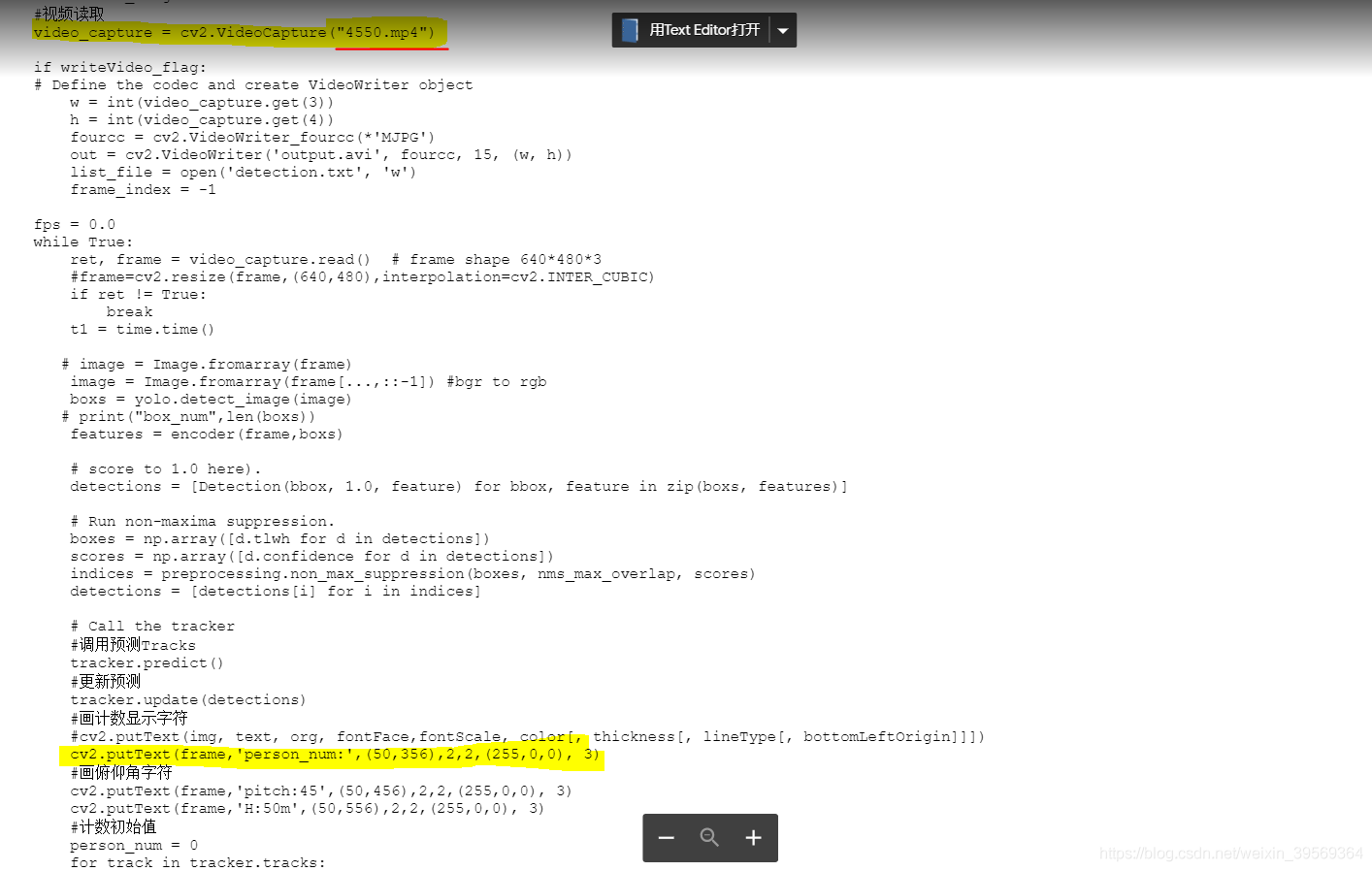Click the yolo.detect_image(image) line
Screen dimensions: 1372x871
(x=211, y=400)
